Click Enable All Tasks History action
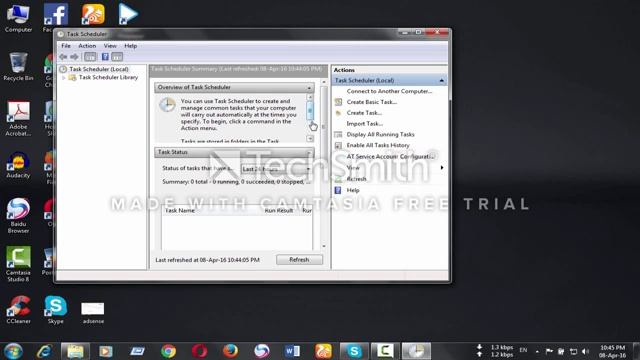Viewport: 640px width, 360px height. click(378, 145)
